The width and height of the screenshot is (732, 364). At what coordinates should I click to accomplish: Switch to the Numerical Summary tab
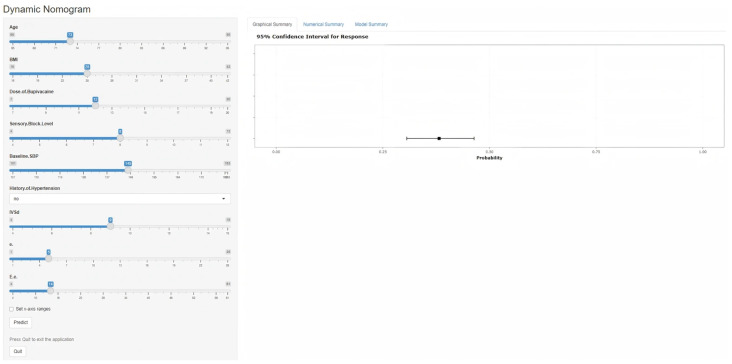(x=324, y=24)
